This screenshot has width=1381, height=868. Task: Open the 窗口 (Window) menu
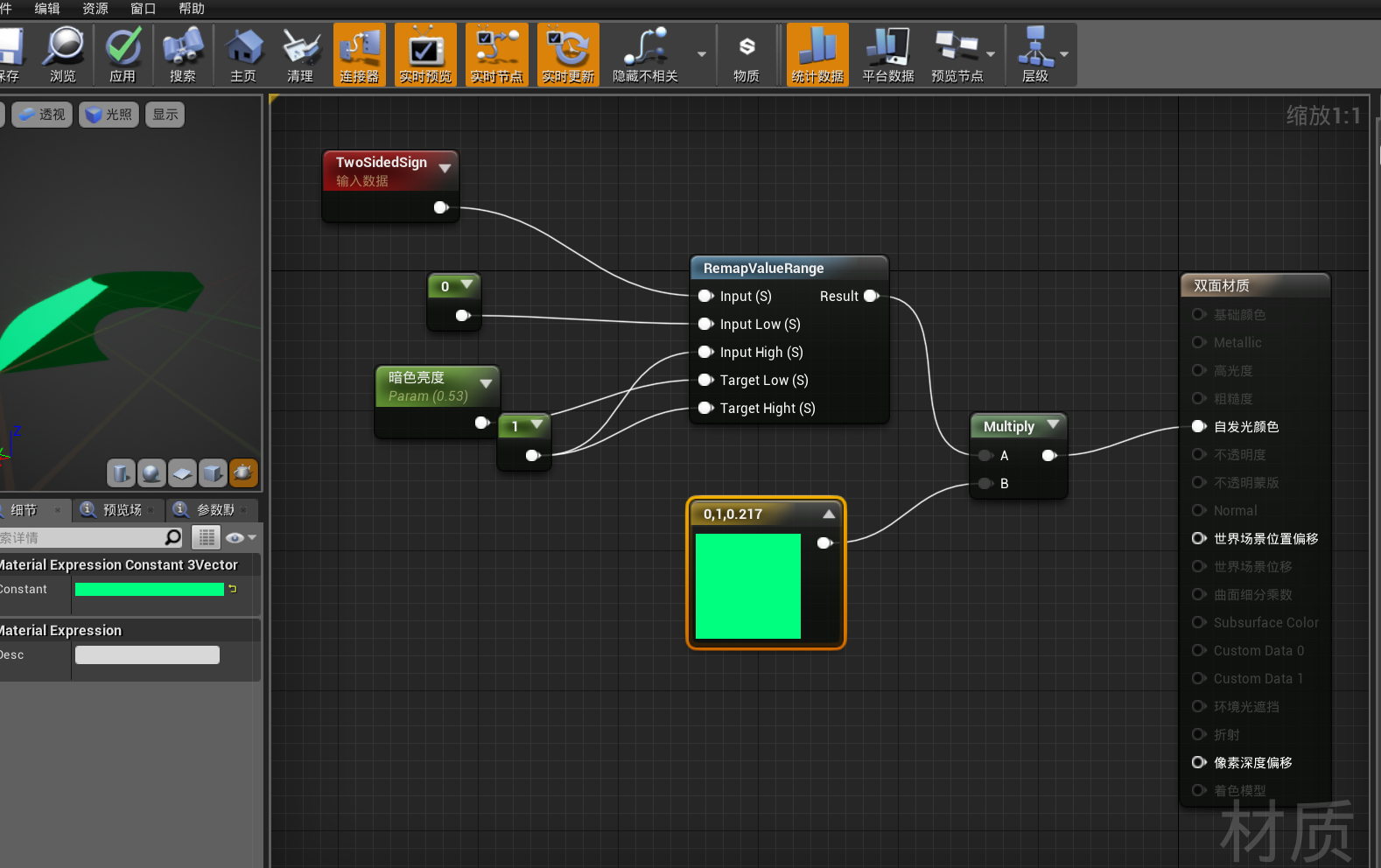tap(143, 9)
